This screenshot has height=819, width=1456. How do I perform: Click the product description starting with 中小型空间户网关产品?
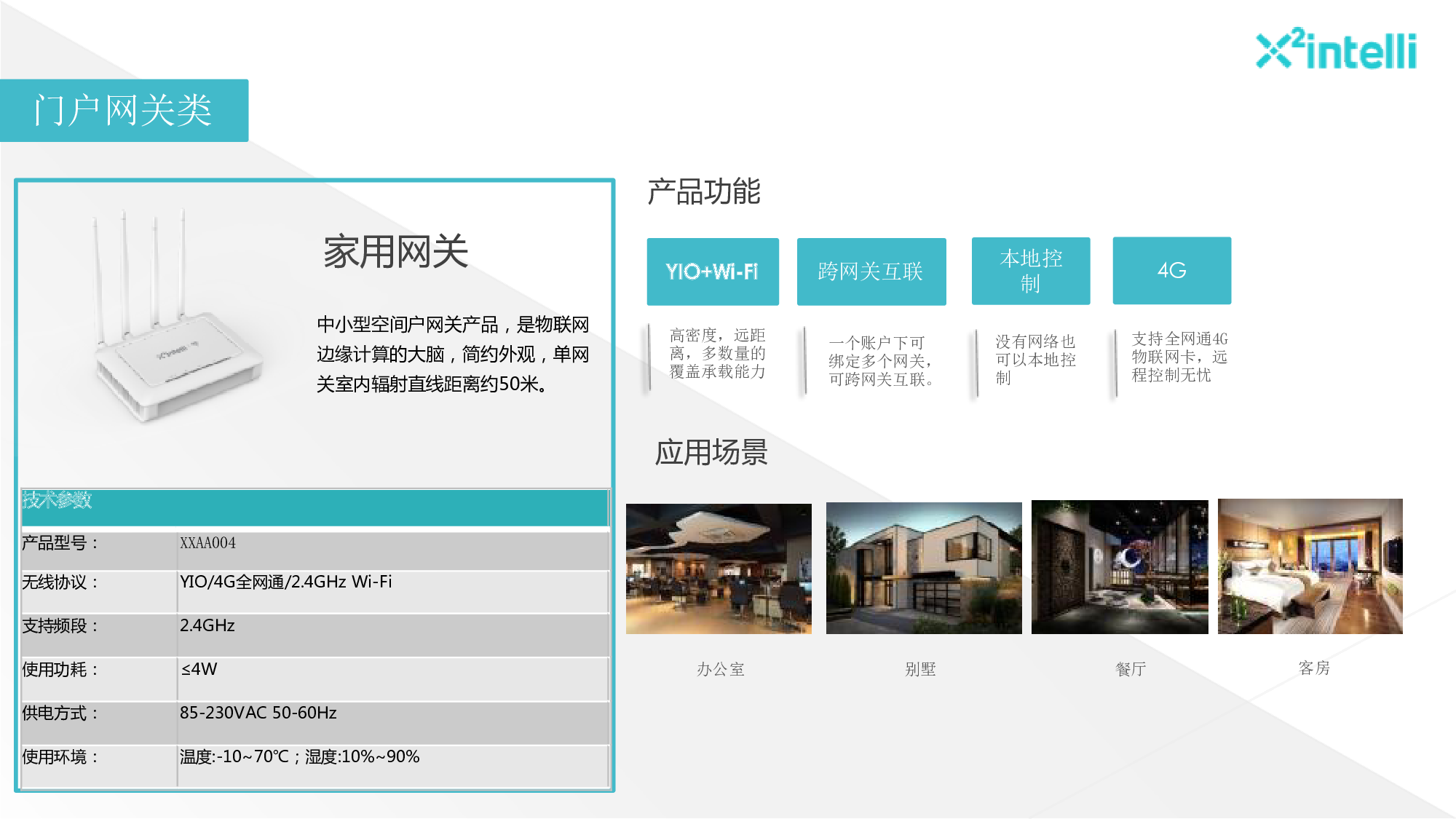pos(452,354)
